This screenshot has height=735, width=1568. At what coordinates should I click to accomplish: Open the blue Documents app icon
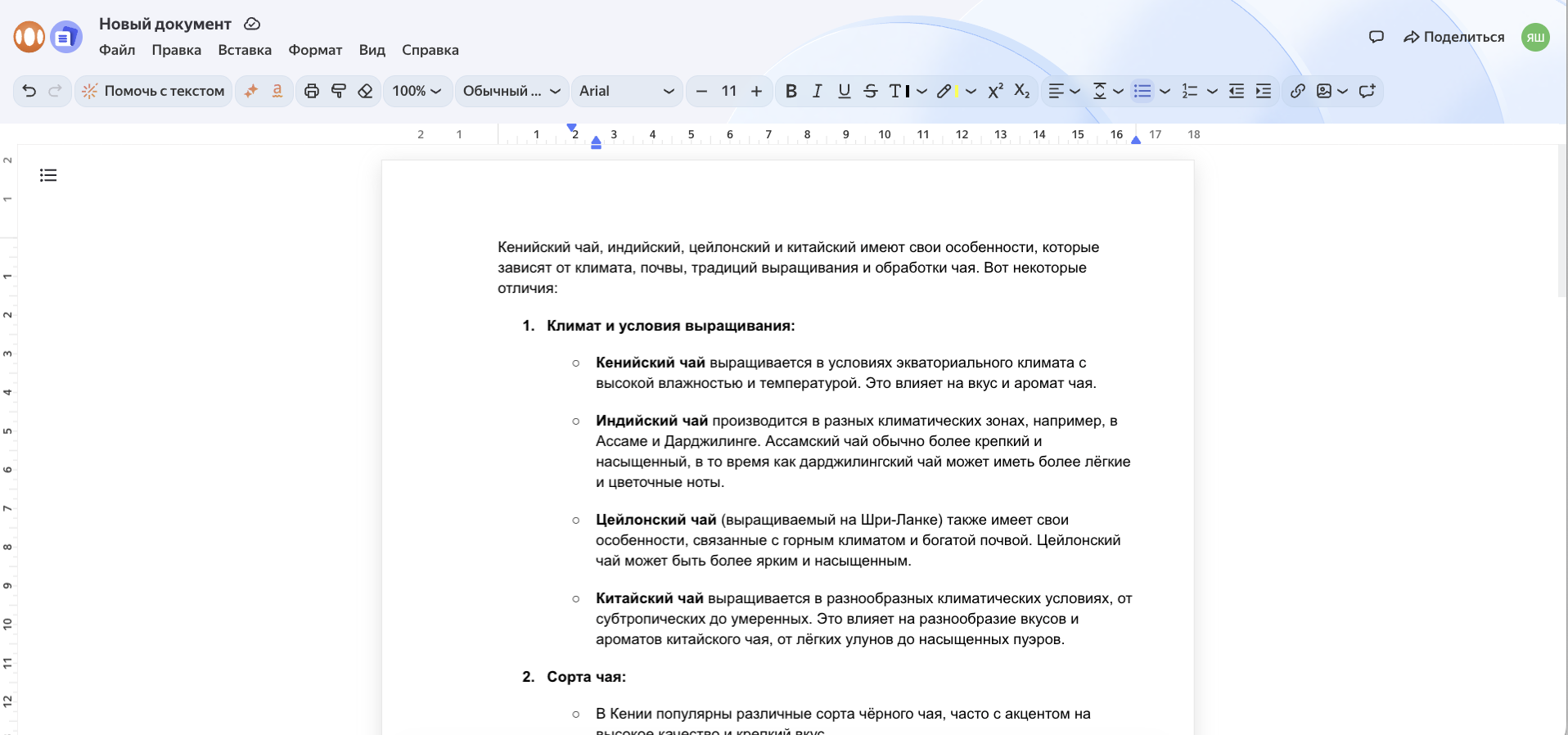(x=66, y=37)
